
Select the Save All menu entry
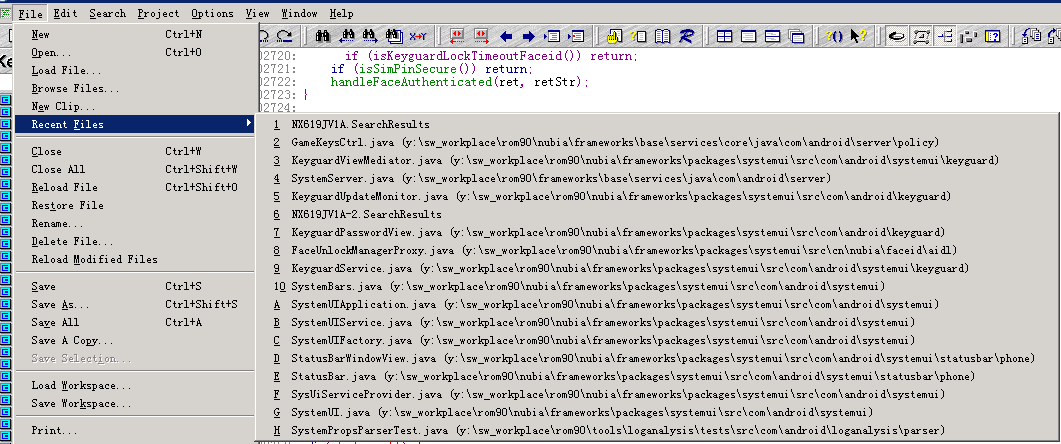click(x=135, y=322)
